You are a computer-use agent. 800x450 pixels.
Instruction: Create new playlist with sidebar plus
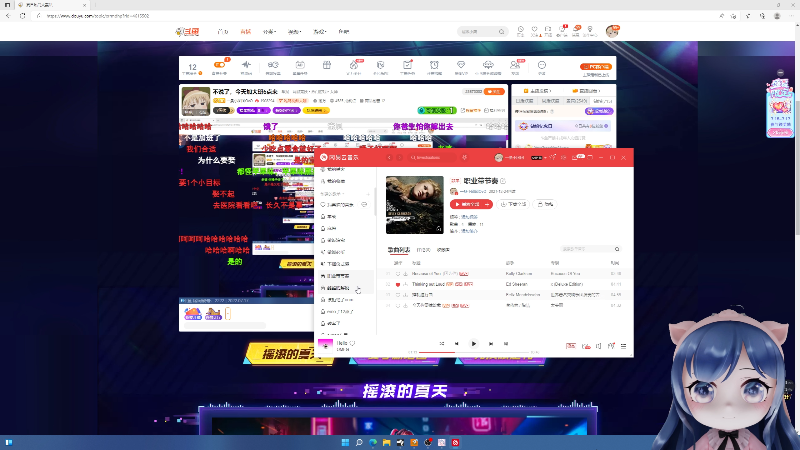pyautogui.click(x=368, y=194)
